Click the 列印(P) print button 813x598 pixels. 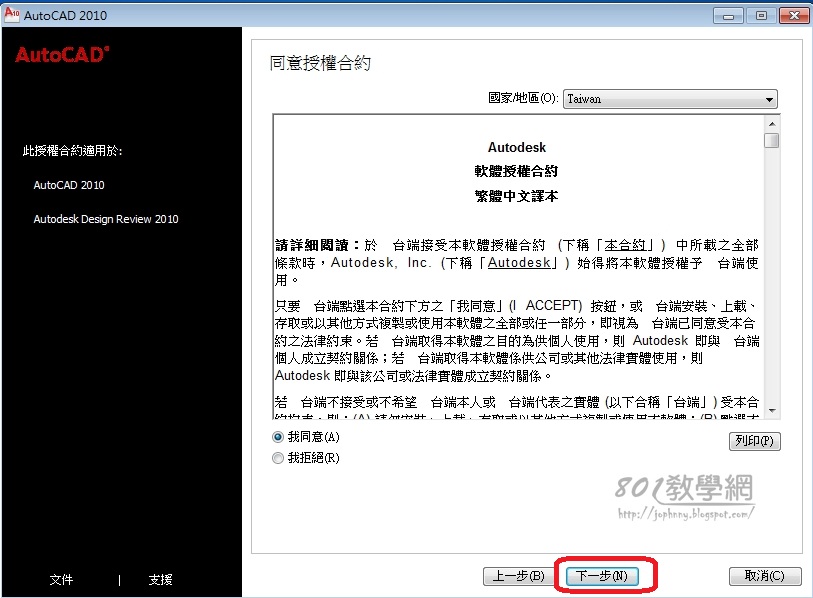pos(754,441)
